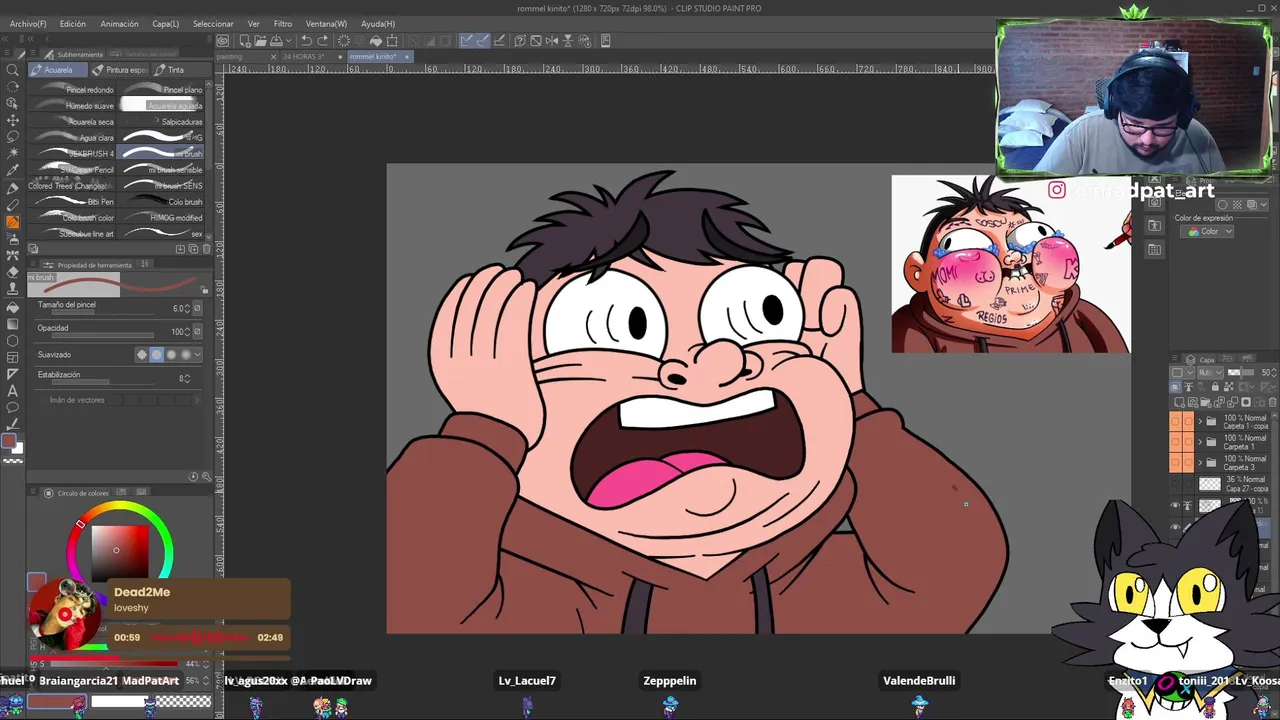Select the Zoom magnifier tool
Viewport: 1280px width, 720px height.
12,70
